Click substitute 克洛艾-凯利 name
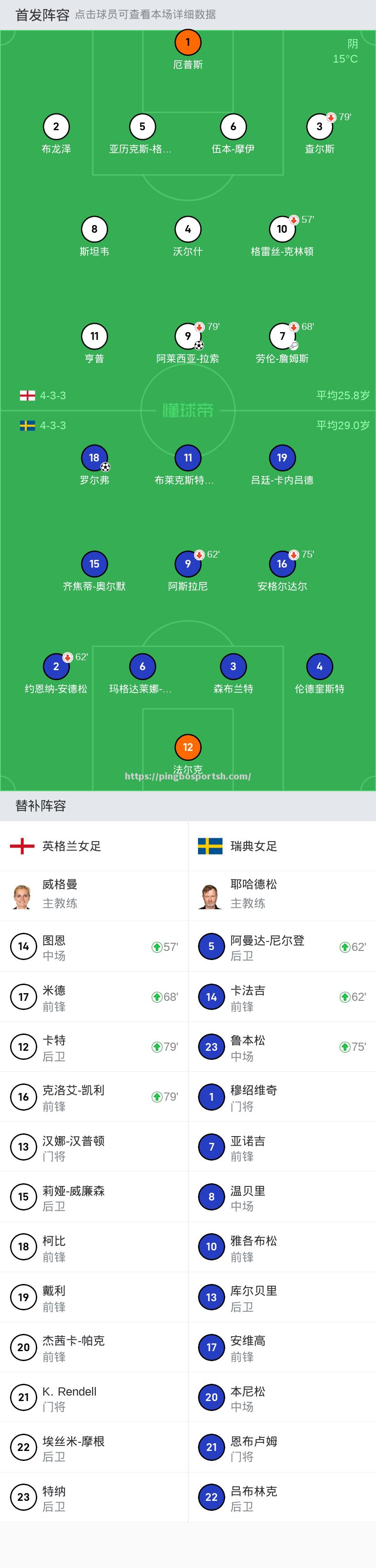The width and height of the screenshot is (376, 1568). point(73,1090)
